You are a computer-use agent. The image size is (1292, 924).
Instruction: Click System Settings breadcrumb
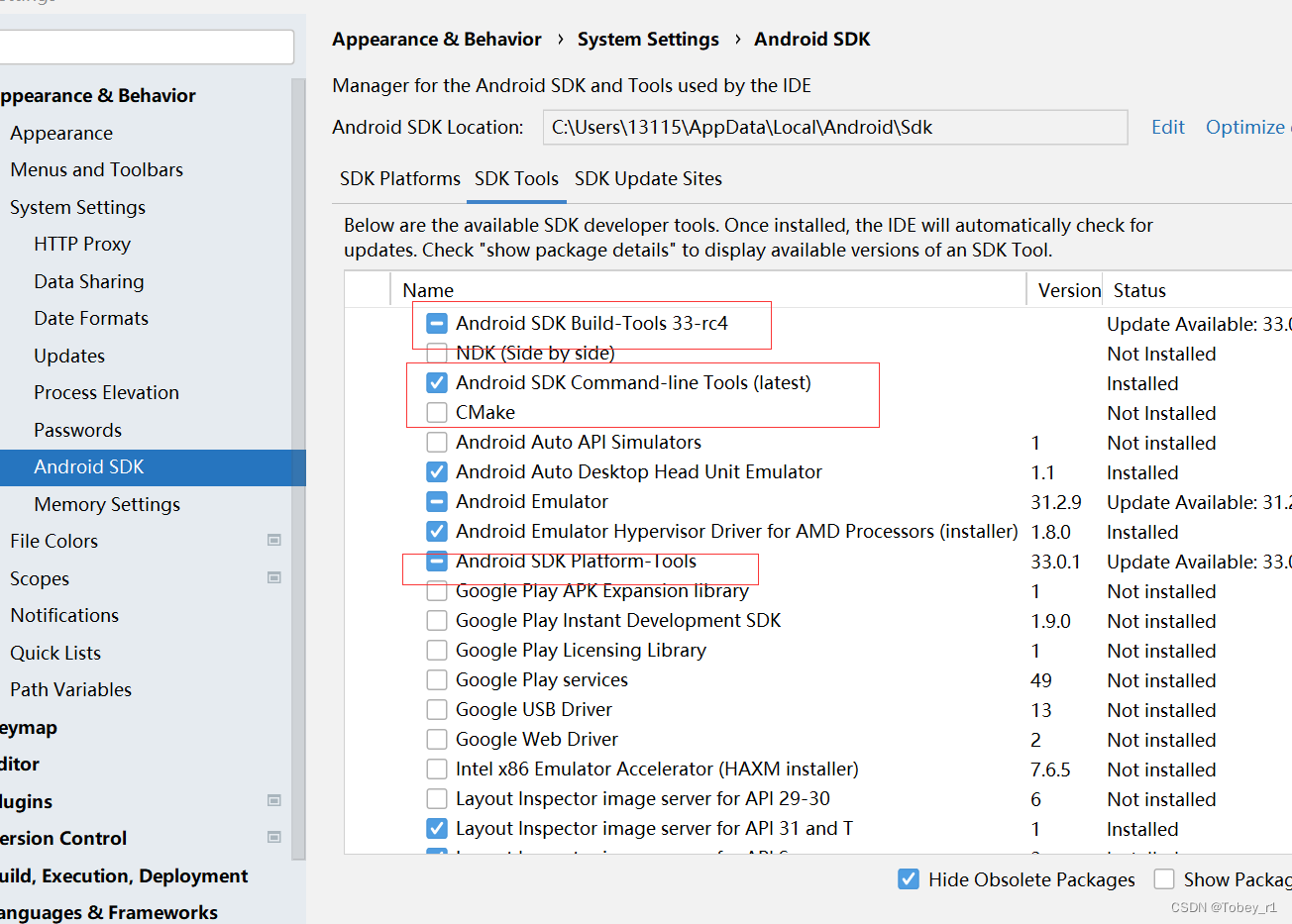coord(648,39)
